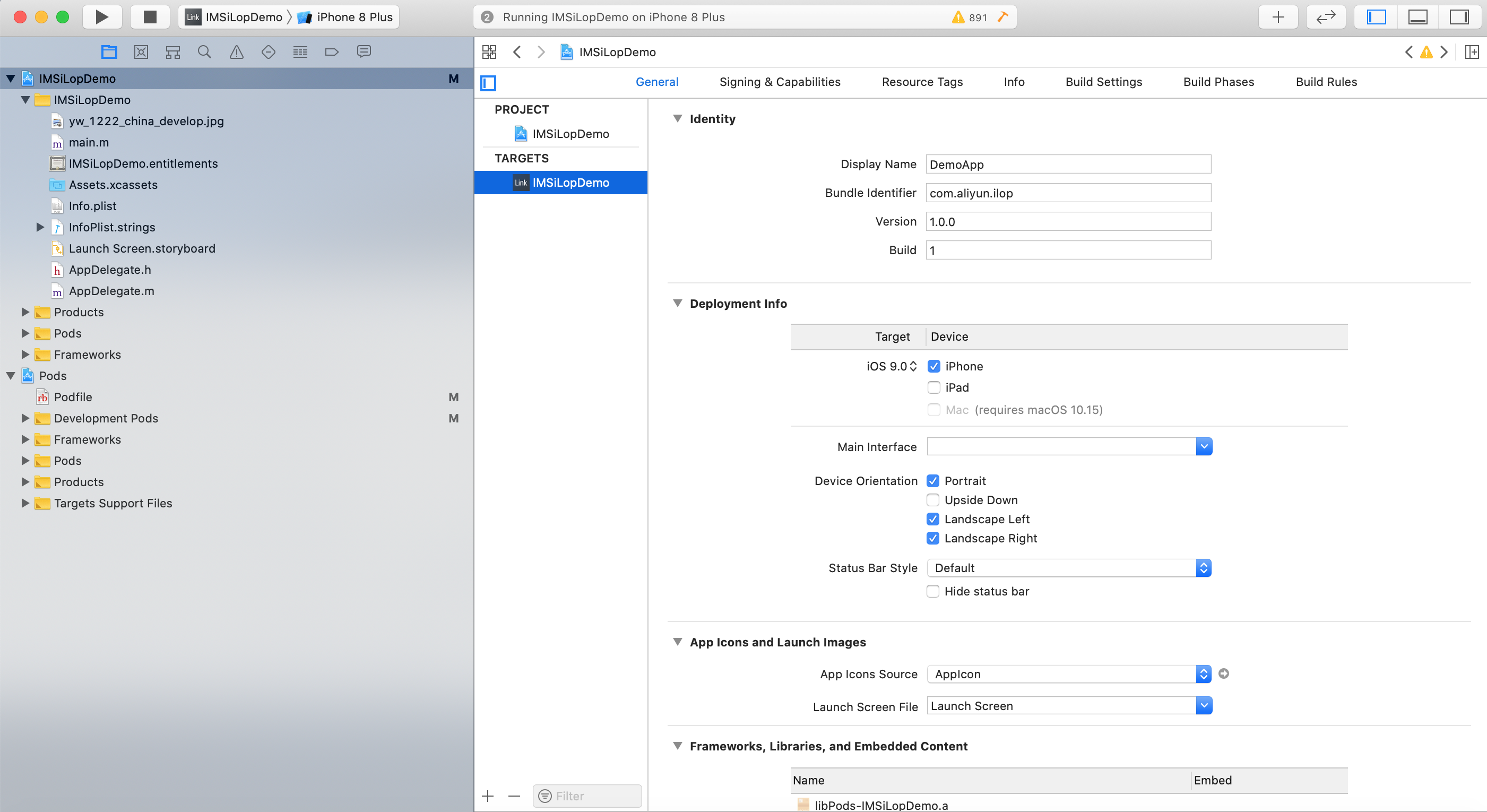Open the Podfile
The width and height of the screenshot is (1487, 812).
pos(73,397)
